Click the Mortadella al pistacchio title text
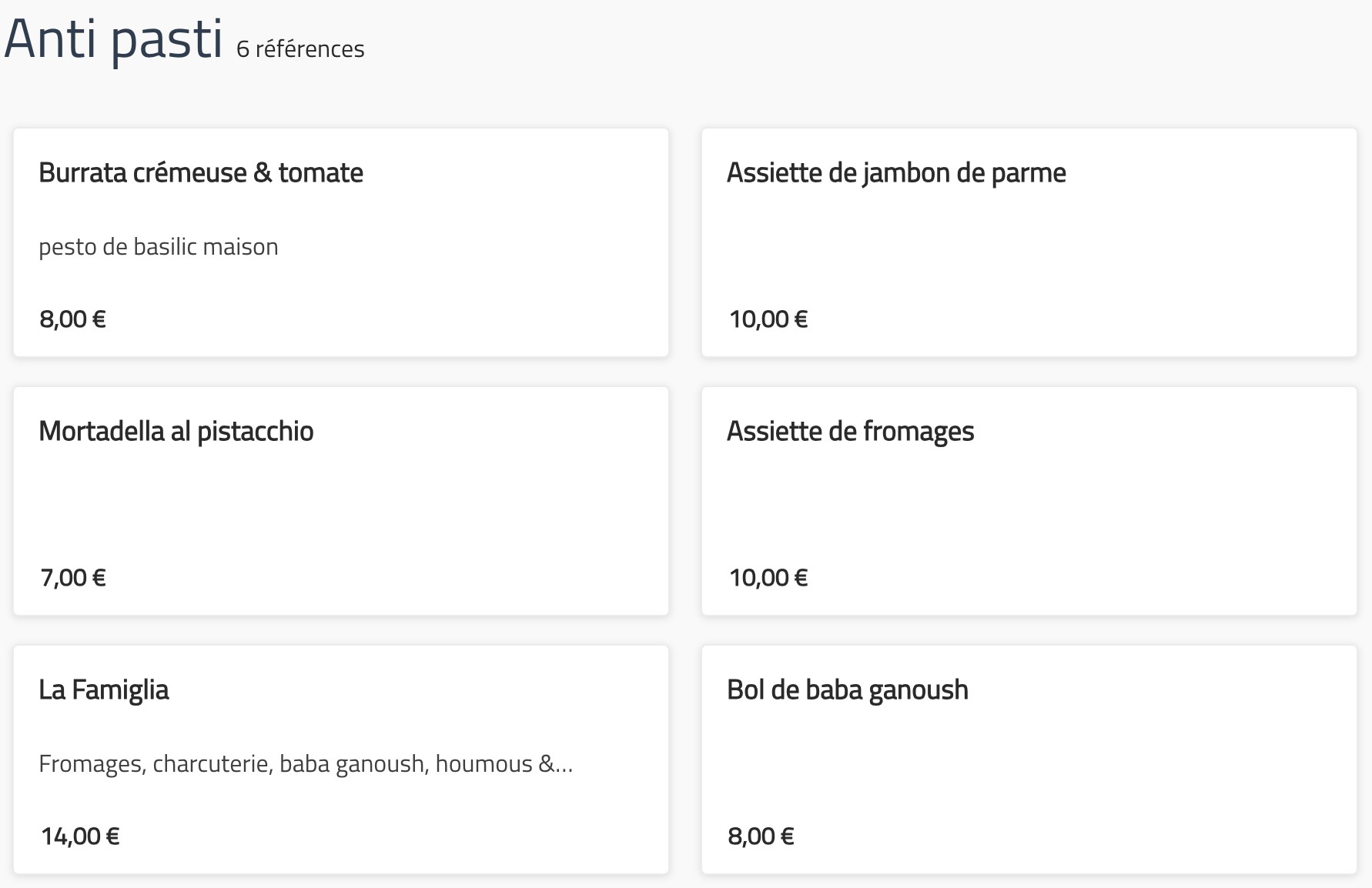The height and width of the screenshot is (888, 1372). click(x=176, y=432)
